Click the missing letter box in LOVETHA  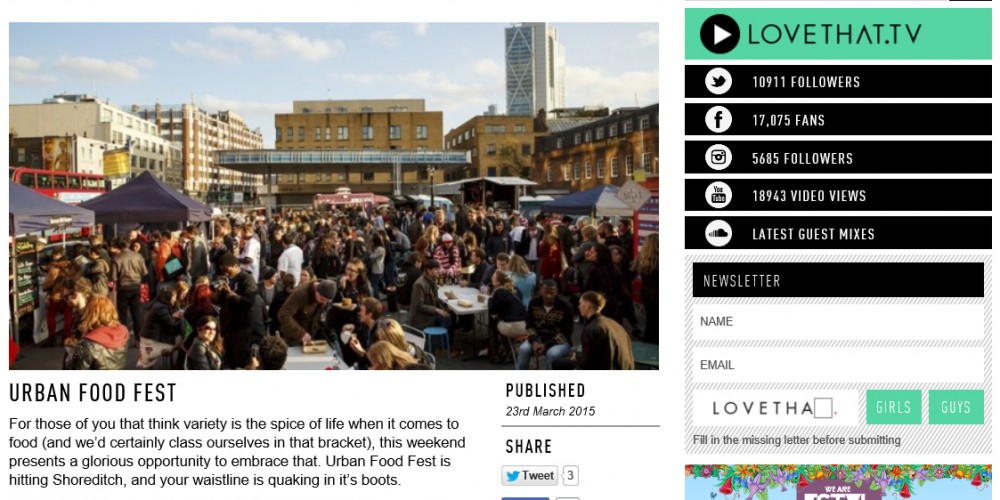tap(823, 408)
